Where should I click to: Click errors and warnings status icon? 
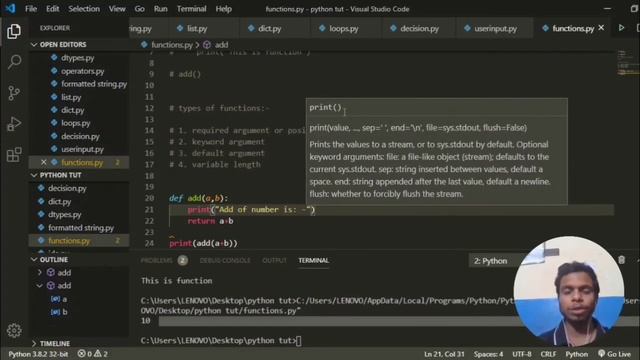[93, 354]
